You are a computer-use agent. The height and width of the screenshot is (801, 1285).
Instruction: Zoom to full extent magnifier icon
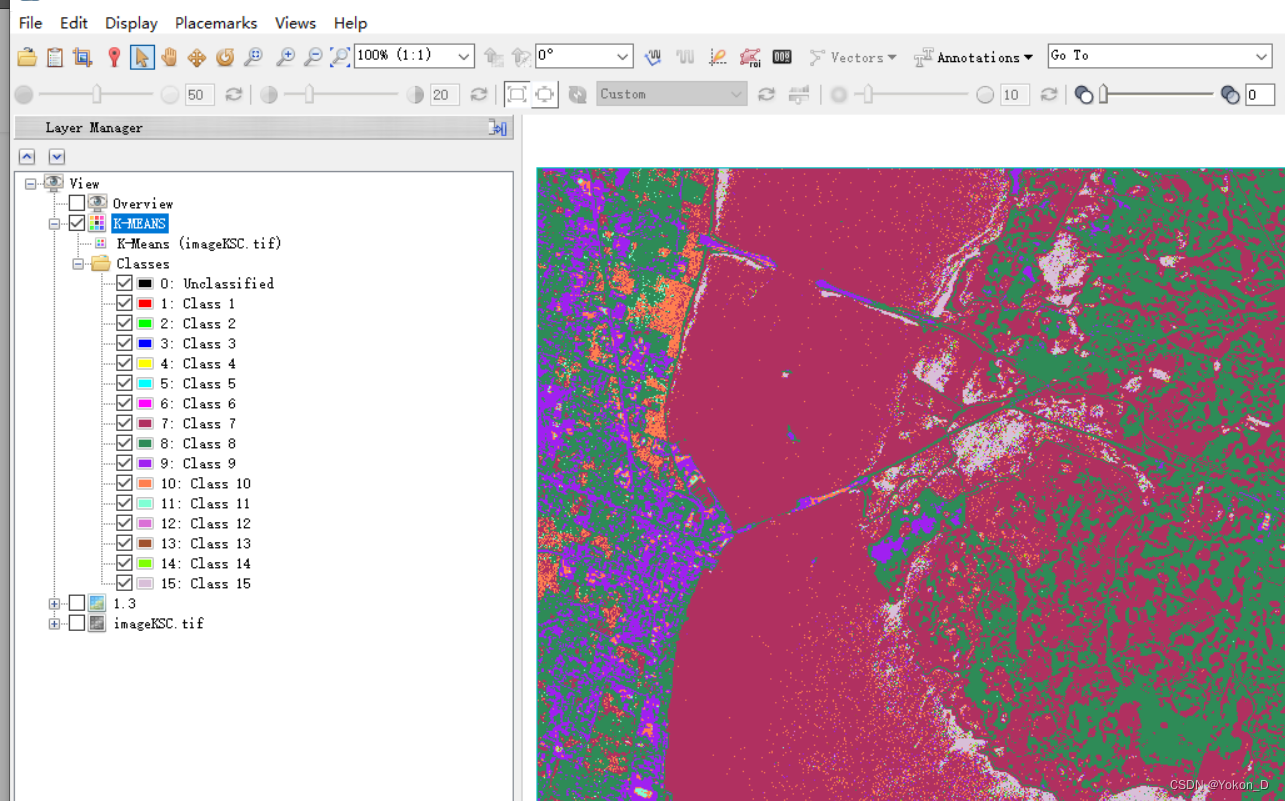coord(340,57)
